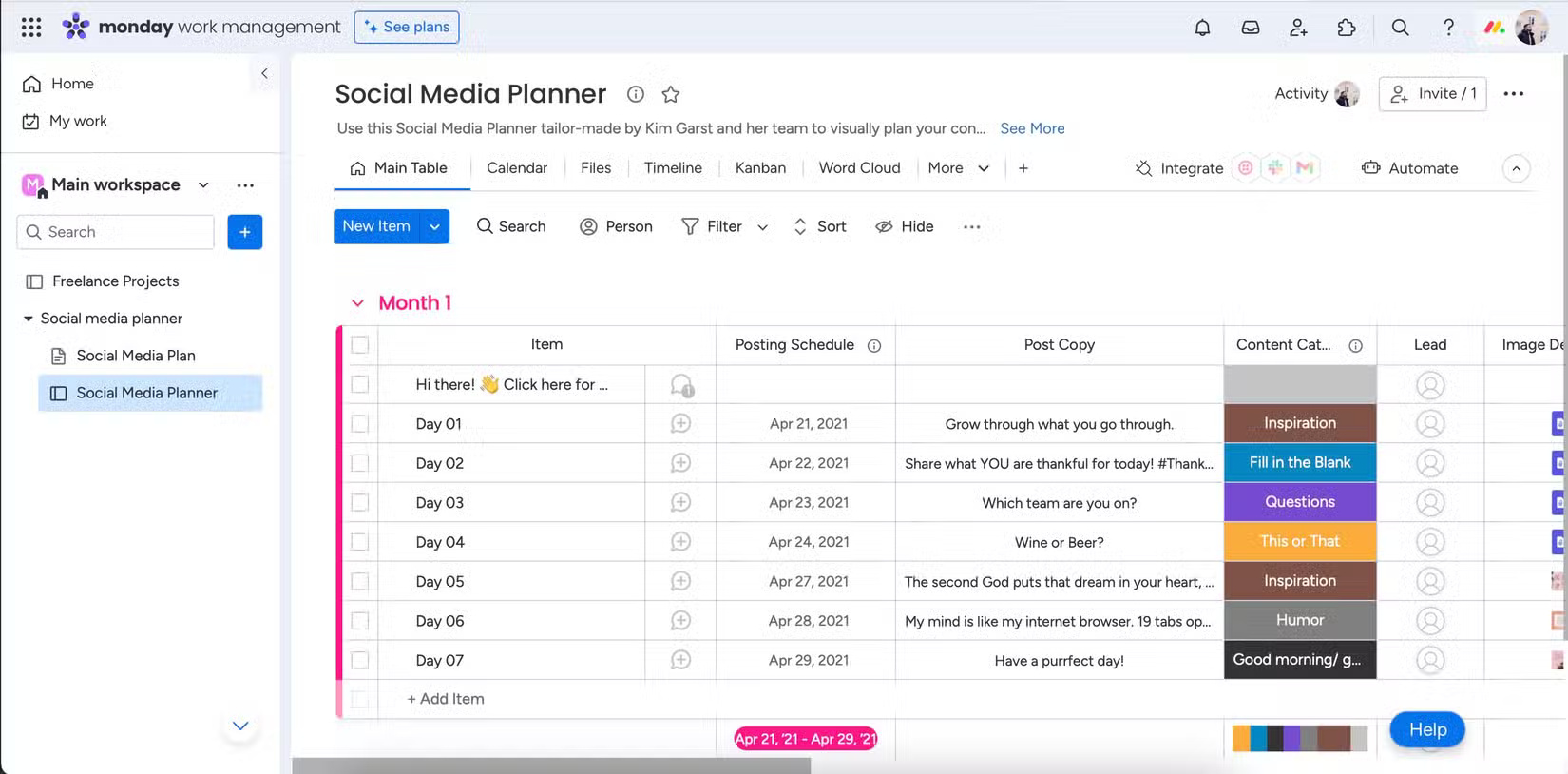This screenshot has height=774, width=1568.
Task: Click the See plans button
Action: pyautogui.click(x=407, y=27)
